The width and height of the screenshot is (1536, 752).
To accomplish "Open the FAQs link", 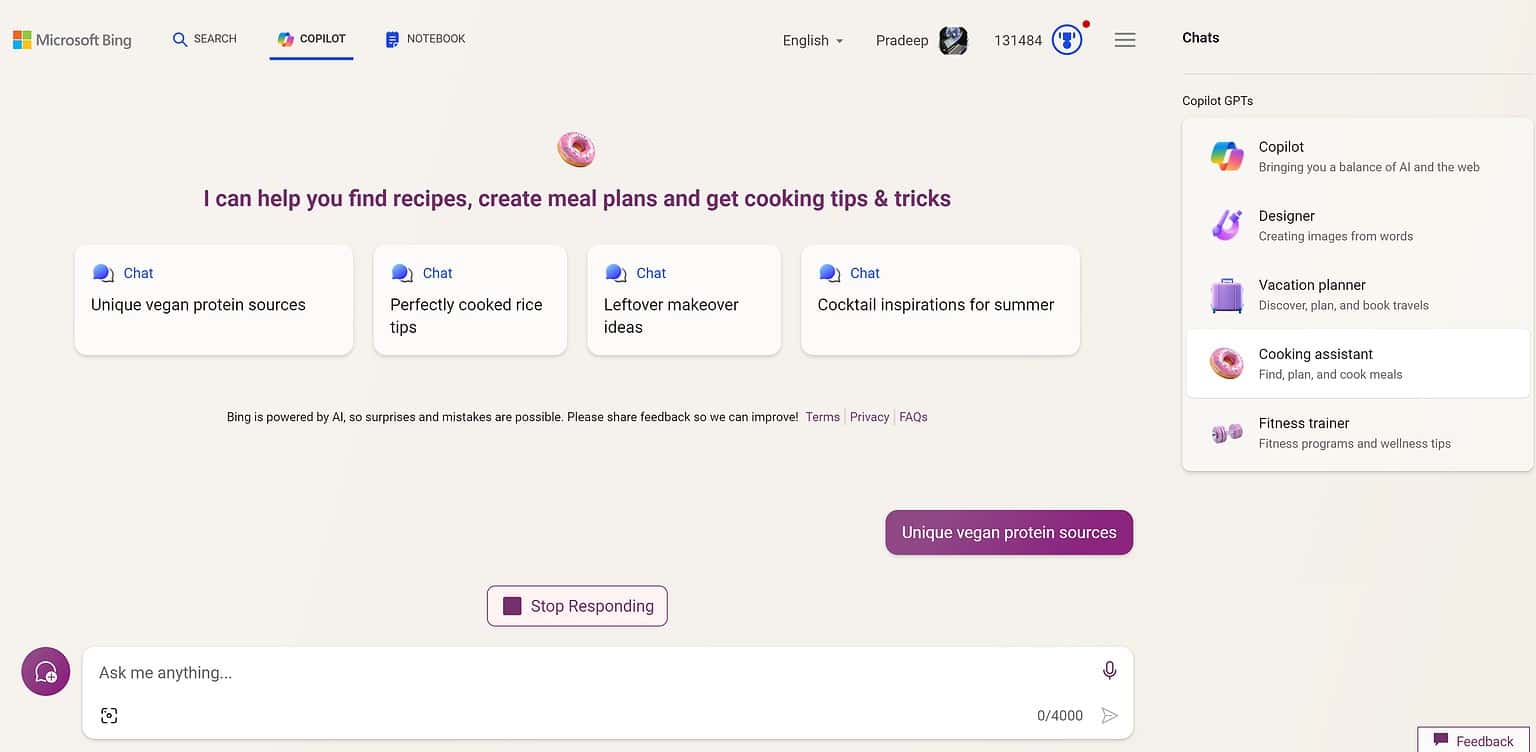I will click(913, 417).
